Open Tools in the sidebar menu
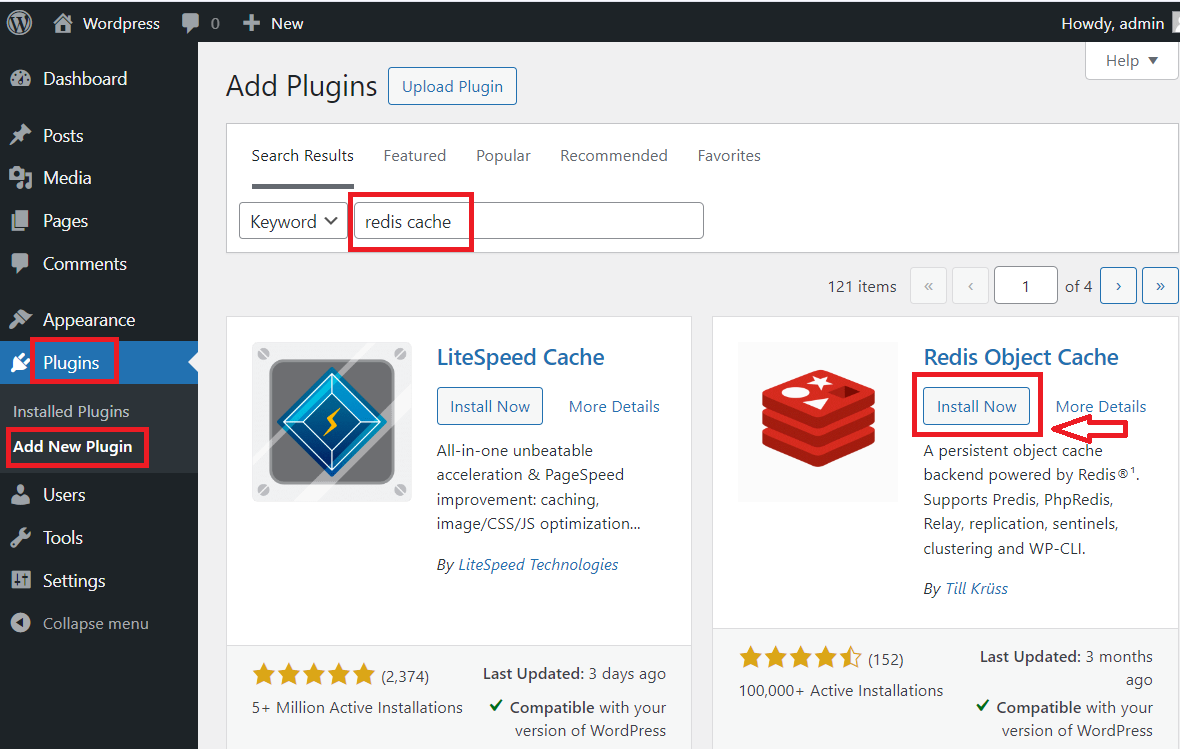This screenshot has height=749, width=1180. (62, 537)
